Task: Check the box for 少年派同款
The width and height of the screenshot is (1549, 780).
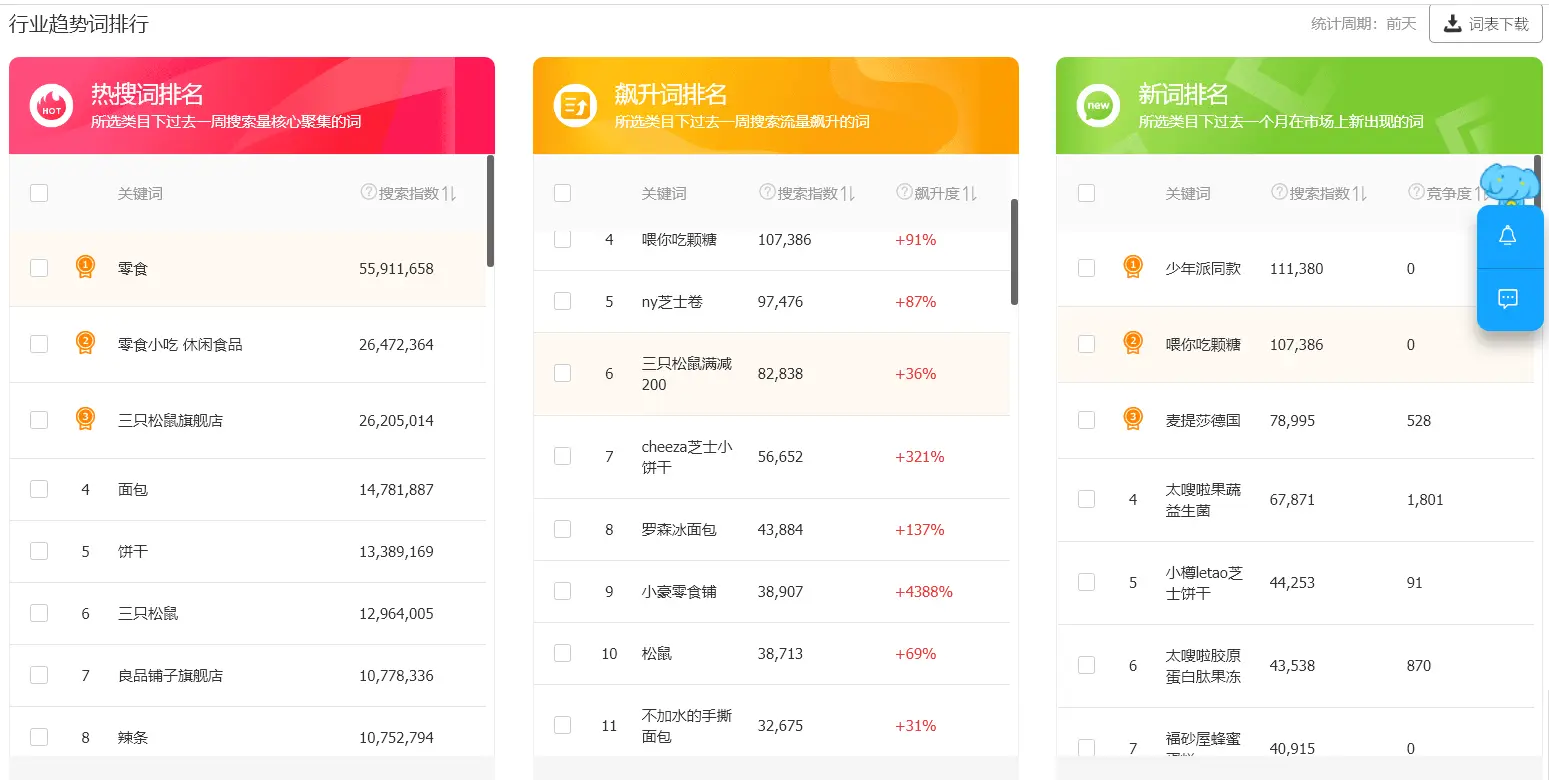Action: [1086, 268]
